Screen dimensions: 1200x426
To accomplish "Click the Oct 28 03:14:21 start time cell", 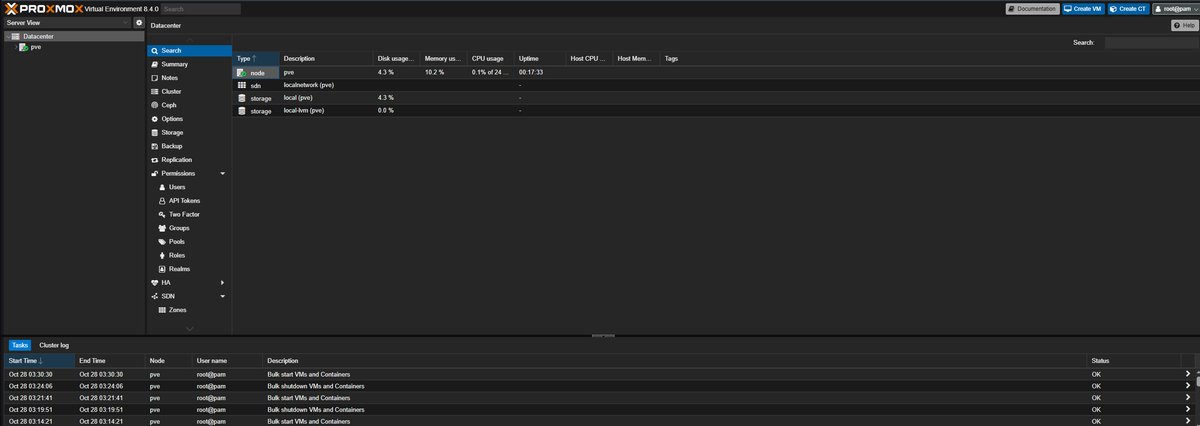I will 30,422.
